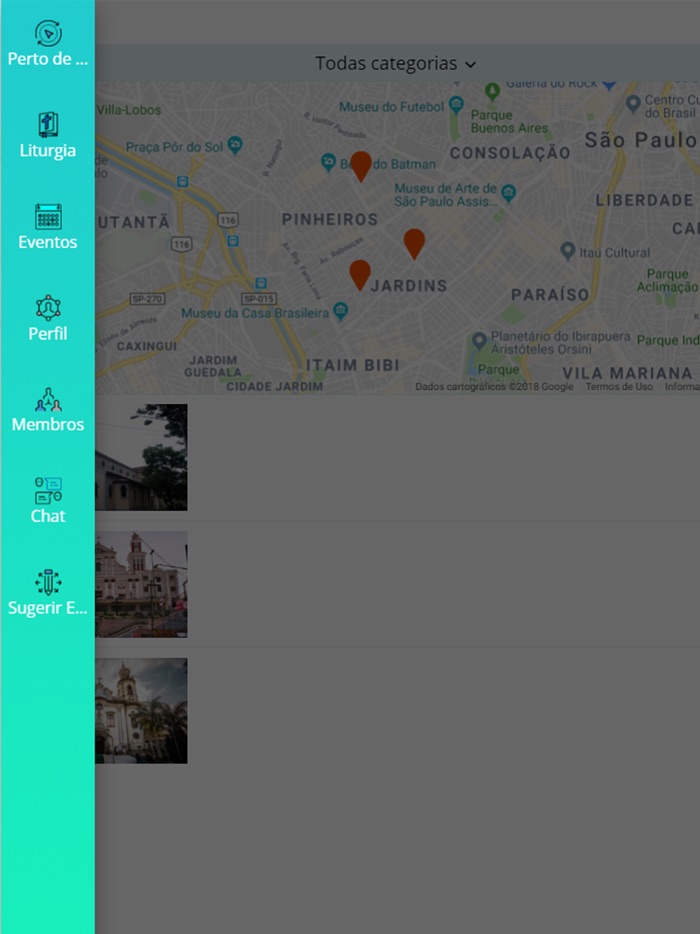The height and width of the screenshot is (934, 700).
Task: Open the Membros people icon
Action: click(x=48, y=400)
